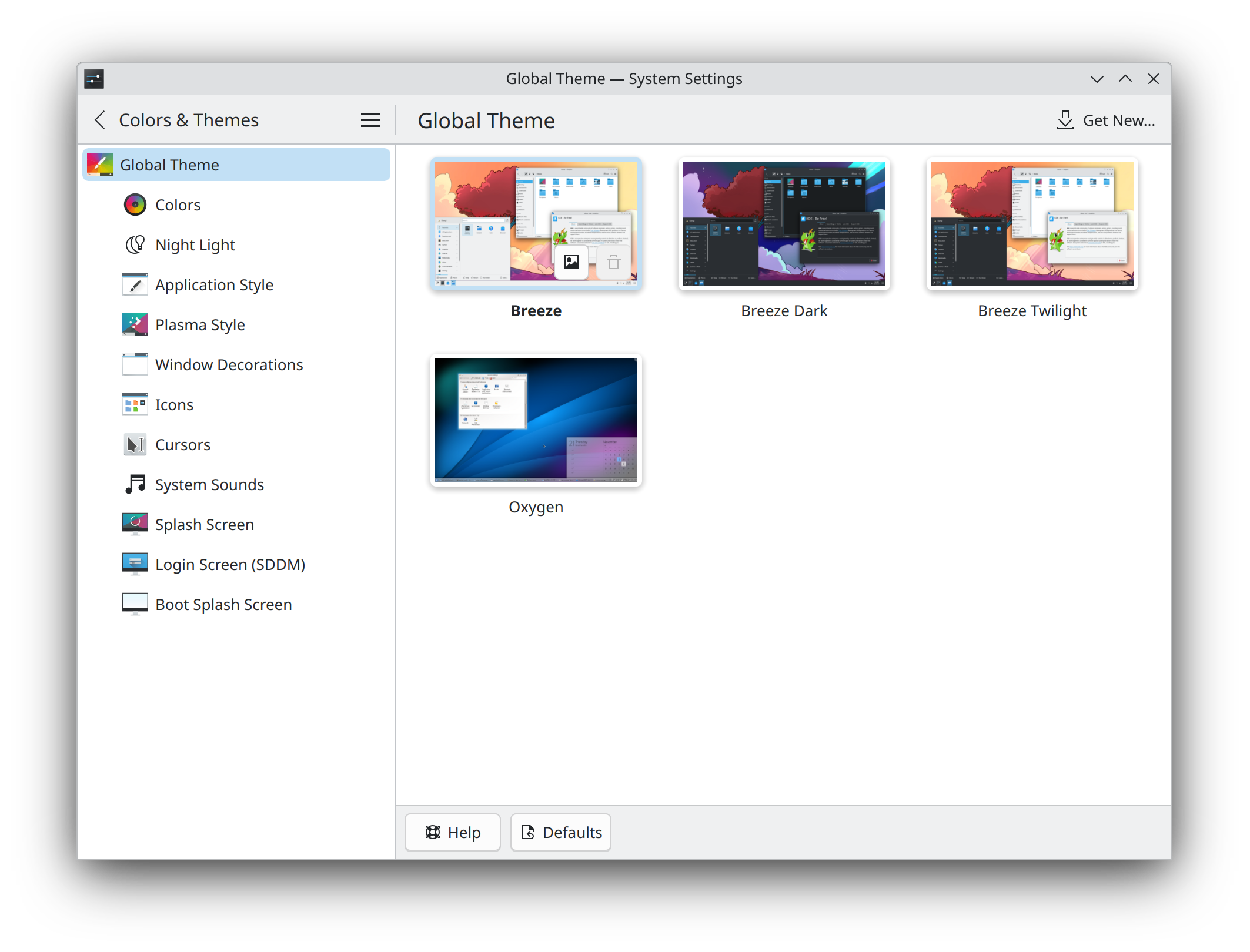Click the document icon on the Defaults button

[x=528, y=832]
